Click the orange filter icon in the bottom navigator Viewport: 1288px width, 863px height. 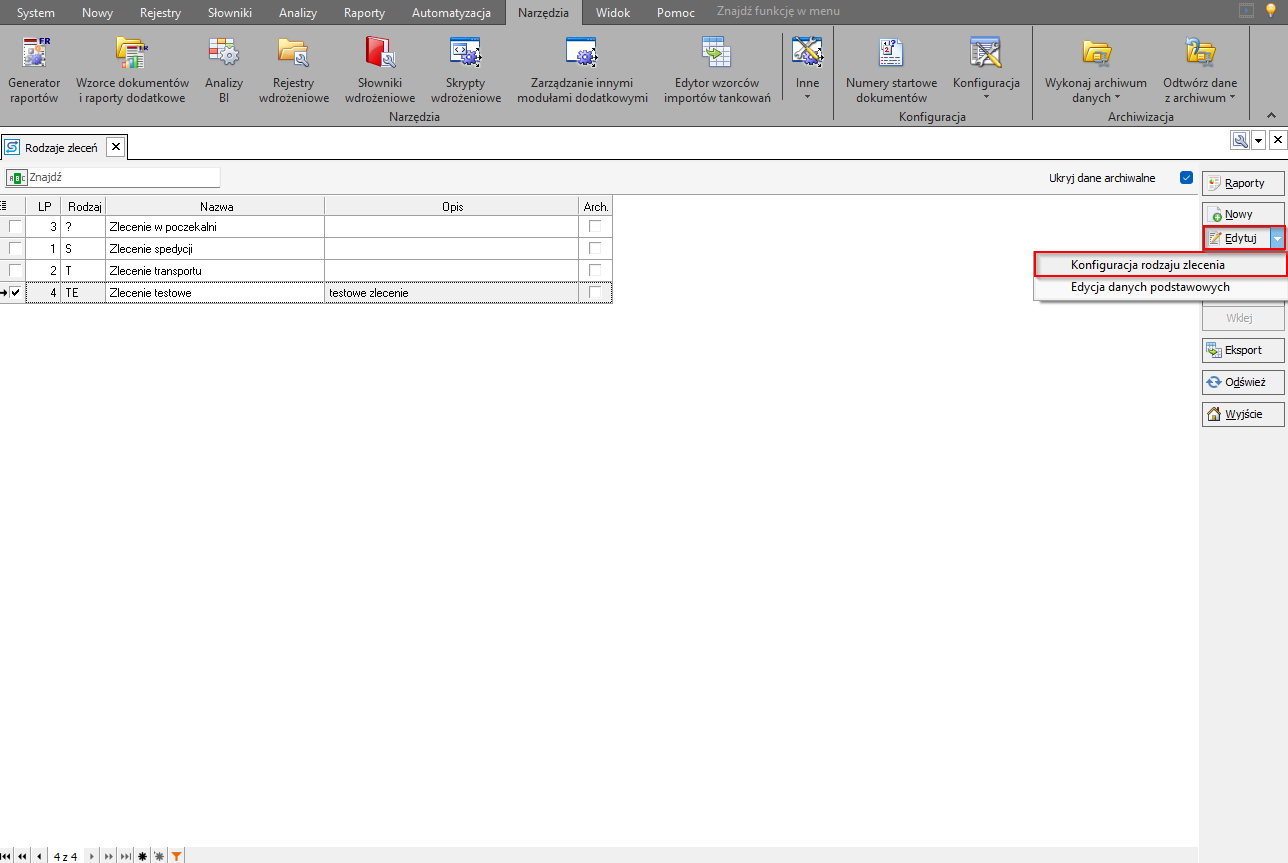pos(176,856)
